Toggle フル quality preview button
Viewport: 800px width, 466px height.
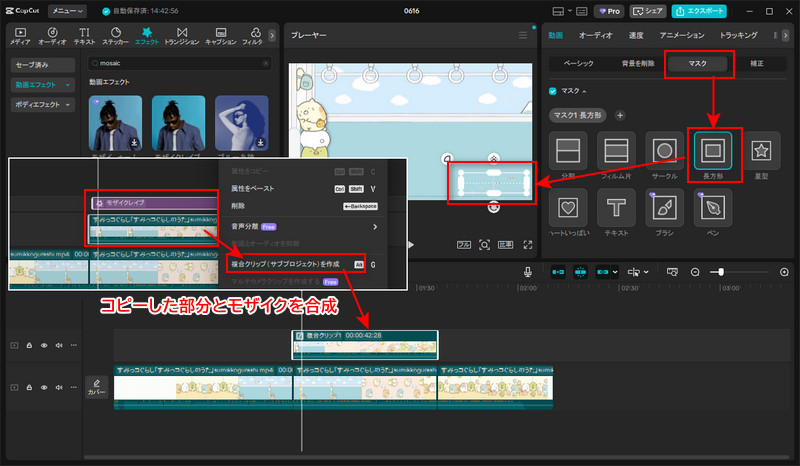tap(464, 245)
